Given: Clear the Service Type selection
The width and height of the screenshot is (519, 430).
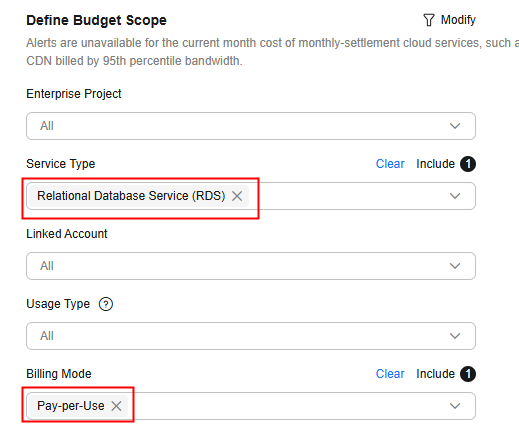Looking at the screenshot, I should 390,164.
